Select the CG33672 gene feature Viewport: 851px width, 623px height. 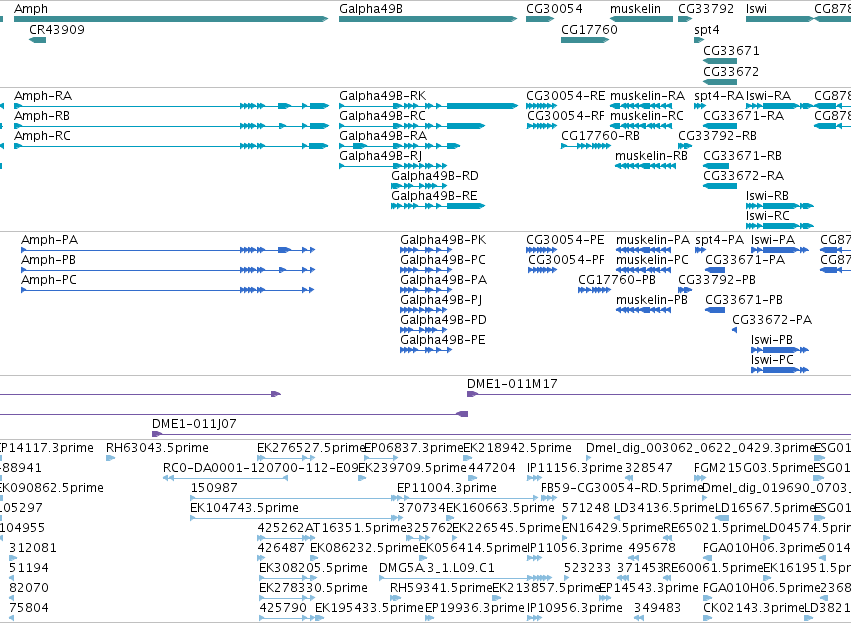point(720,82)
